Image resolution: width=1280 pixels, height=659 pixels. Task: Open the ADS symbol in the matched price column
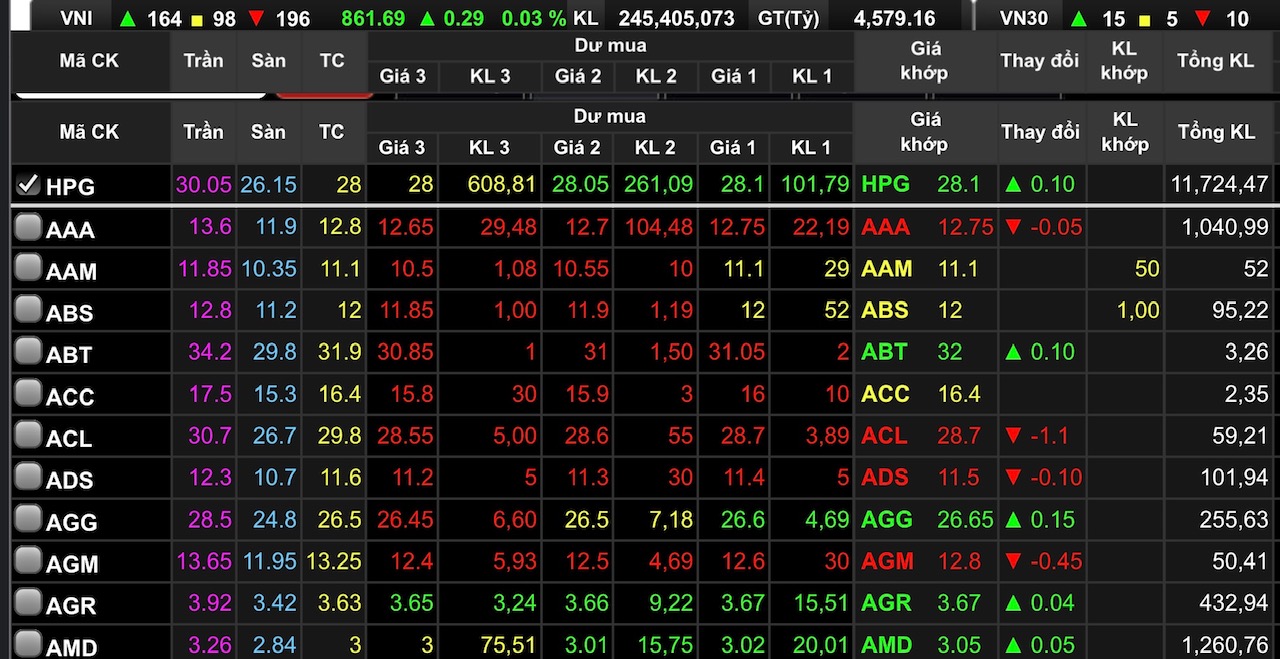[885, 477]
